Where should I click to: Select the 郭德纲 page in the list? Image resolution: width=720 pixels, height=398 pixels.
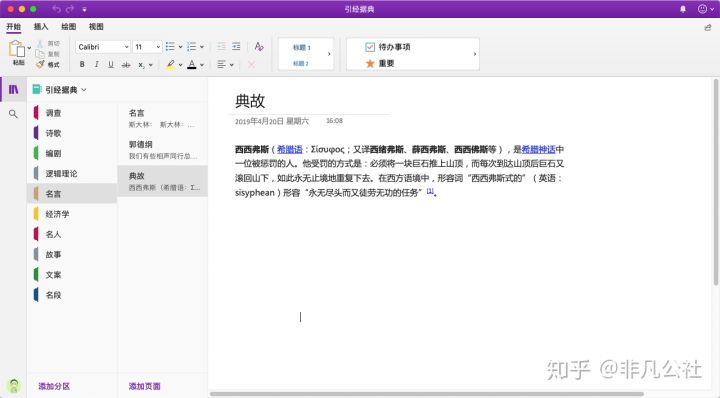pos(163,150)
